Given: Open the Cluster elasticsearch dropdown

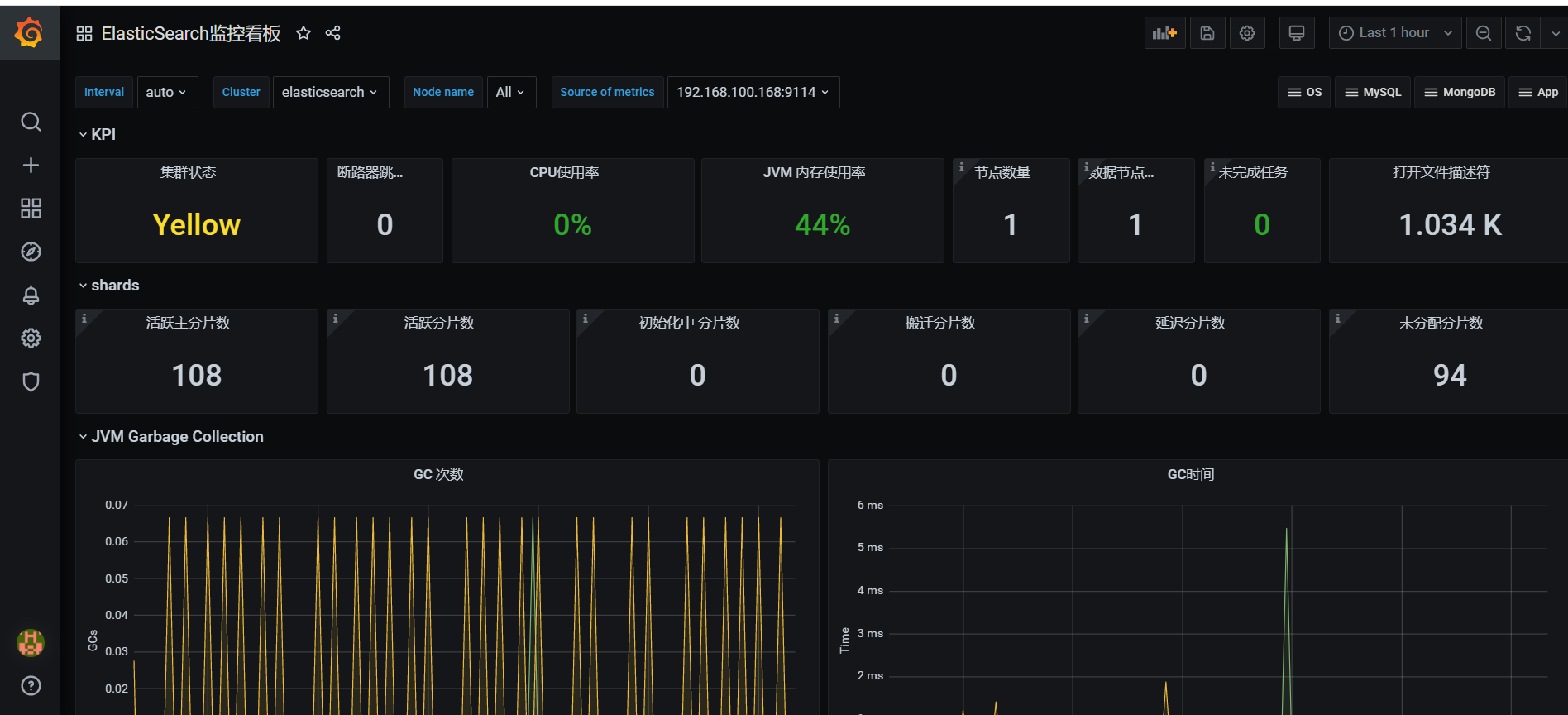Looking at the screenshot, I should pyautogui.click(x=330, y=92).
